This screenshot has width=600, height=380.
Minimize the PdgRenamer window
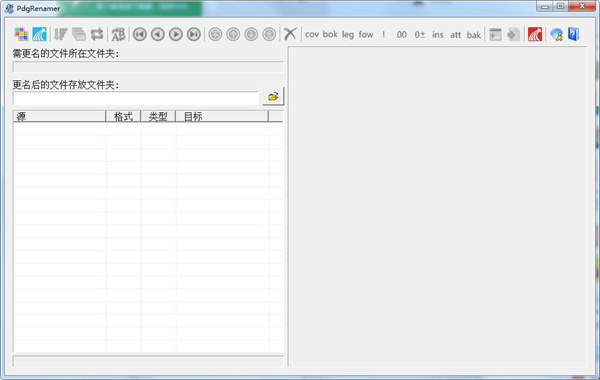click(x=545, y=6)
